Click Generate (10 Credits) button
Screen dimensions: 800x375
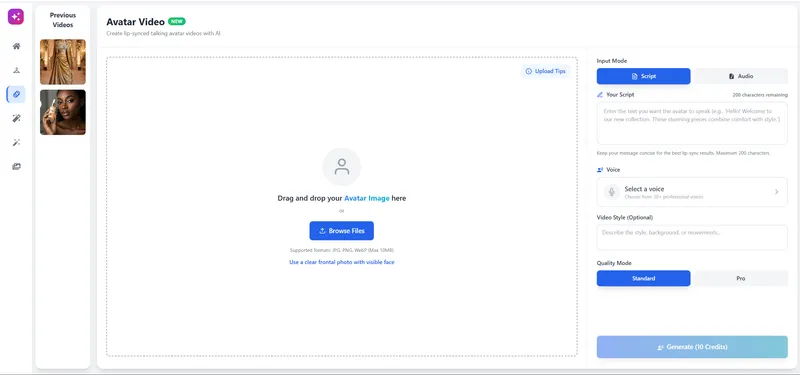[x=692, y=347]
